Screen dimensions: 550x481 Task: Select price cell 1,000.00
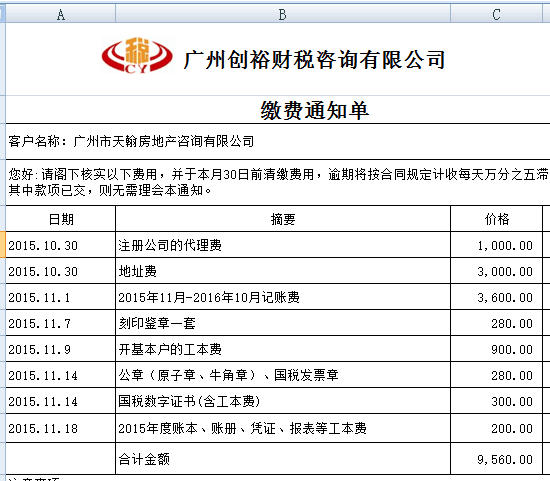[x=496, y=245]
